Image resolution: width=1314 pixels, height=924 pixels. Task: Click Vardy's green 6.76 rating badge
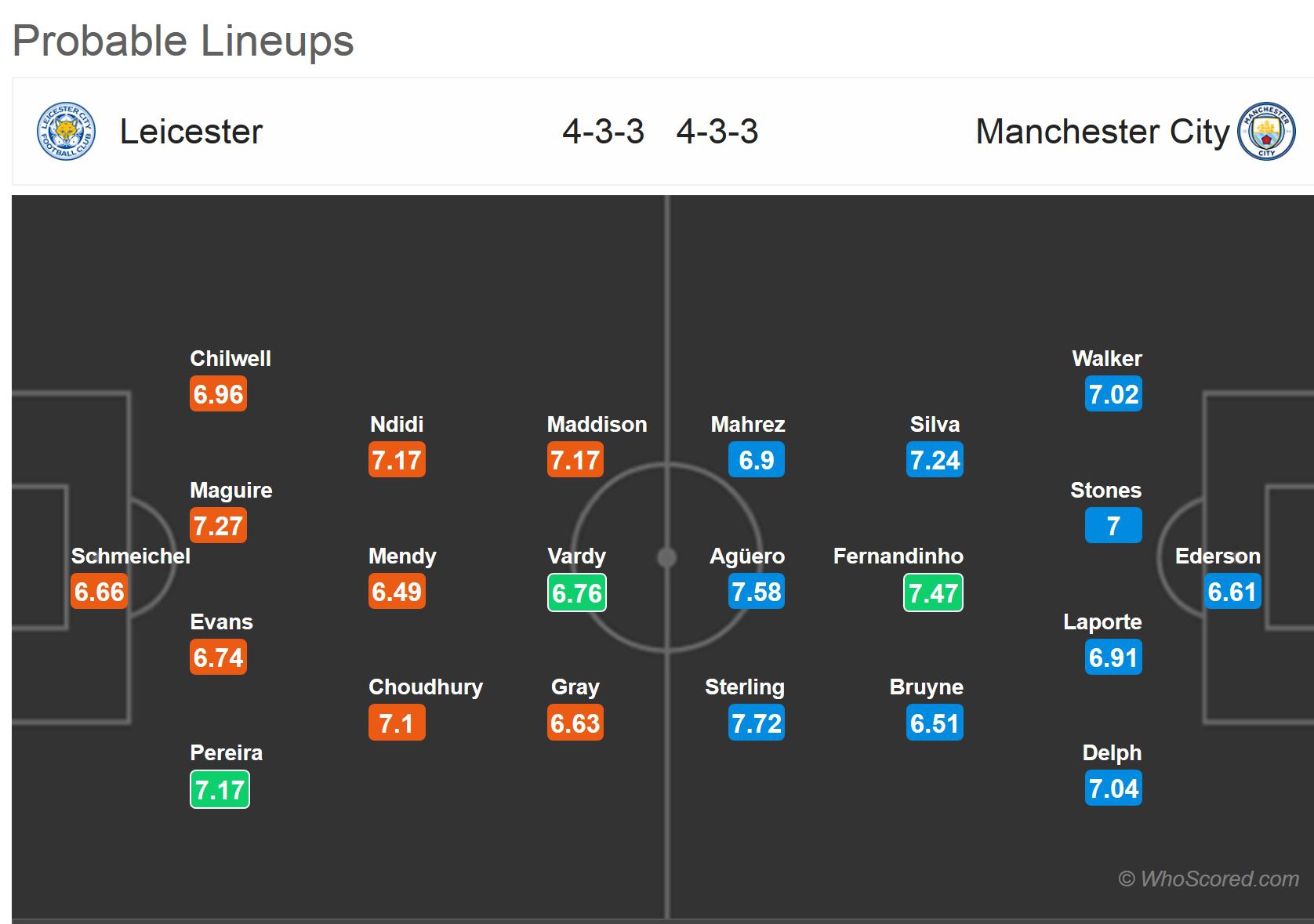point(576,593)
